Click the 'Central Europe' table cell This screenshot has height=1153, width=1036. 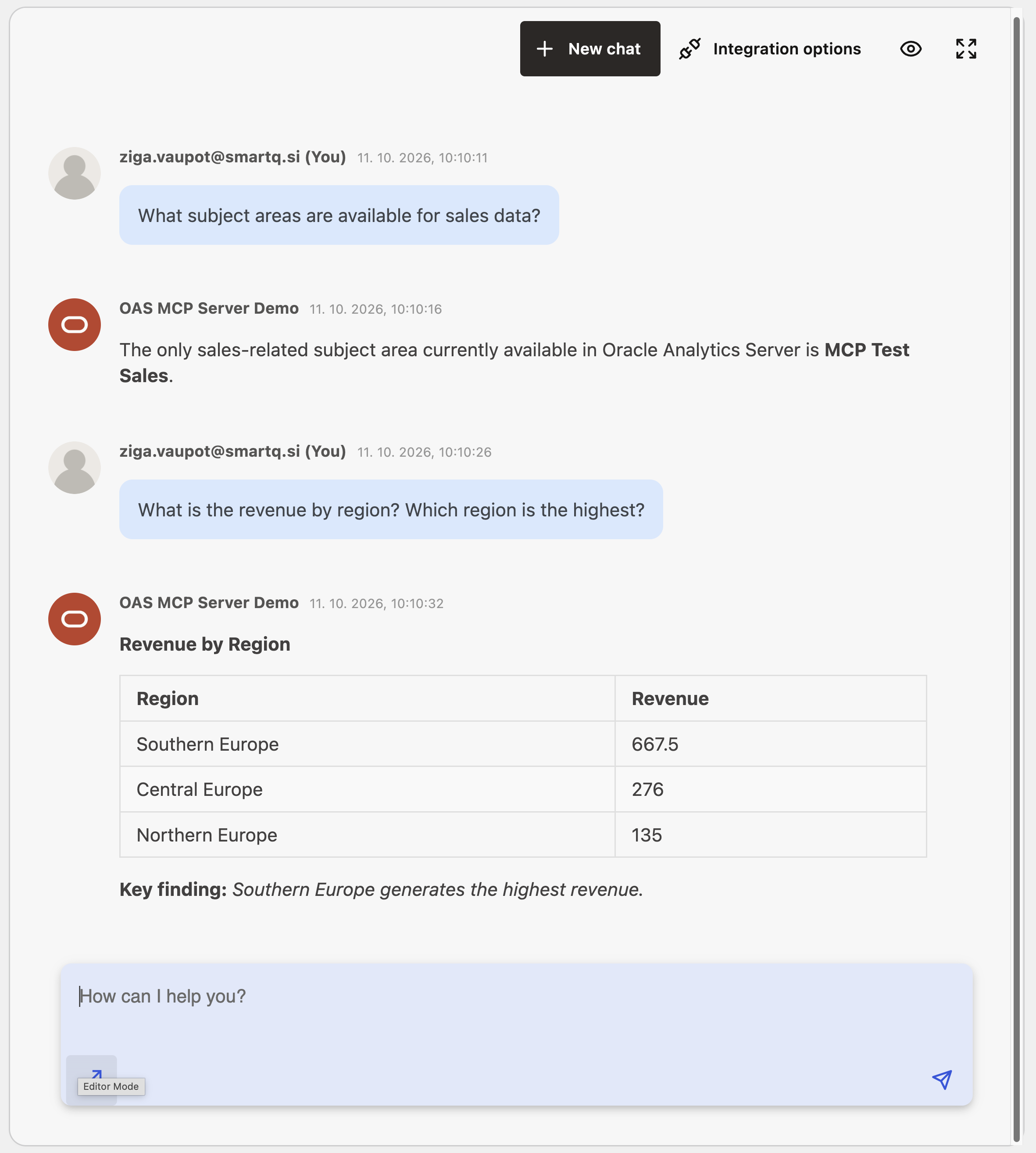coord(367,789)
